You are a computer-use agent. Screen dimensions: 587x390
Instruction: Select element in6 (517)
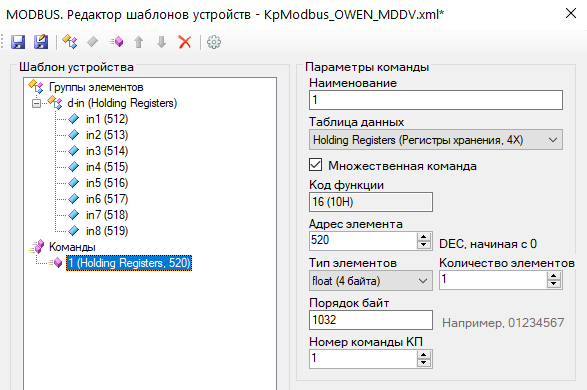coord(107,199)
